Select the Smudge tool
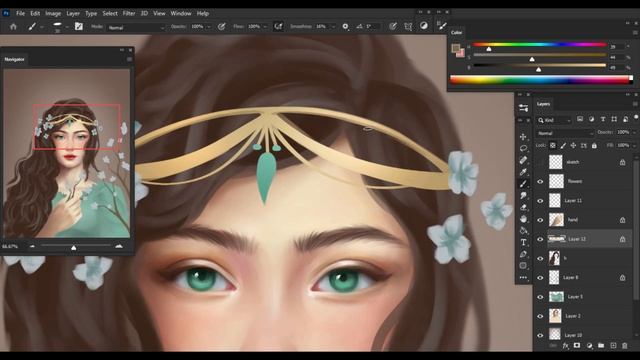Viewport: 640px width, 360px height. [523, 196]
